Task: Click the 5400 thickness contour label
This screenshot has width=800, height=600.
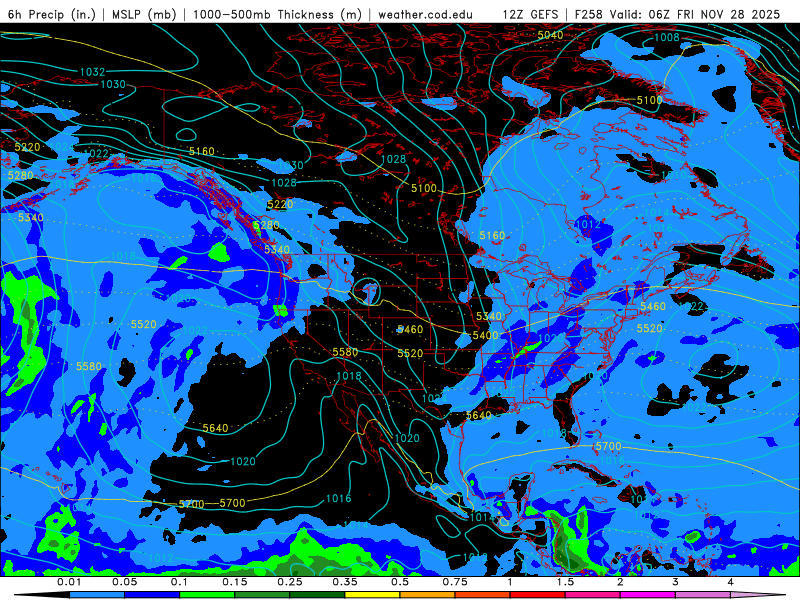Action: click(x=485, y=335)
